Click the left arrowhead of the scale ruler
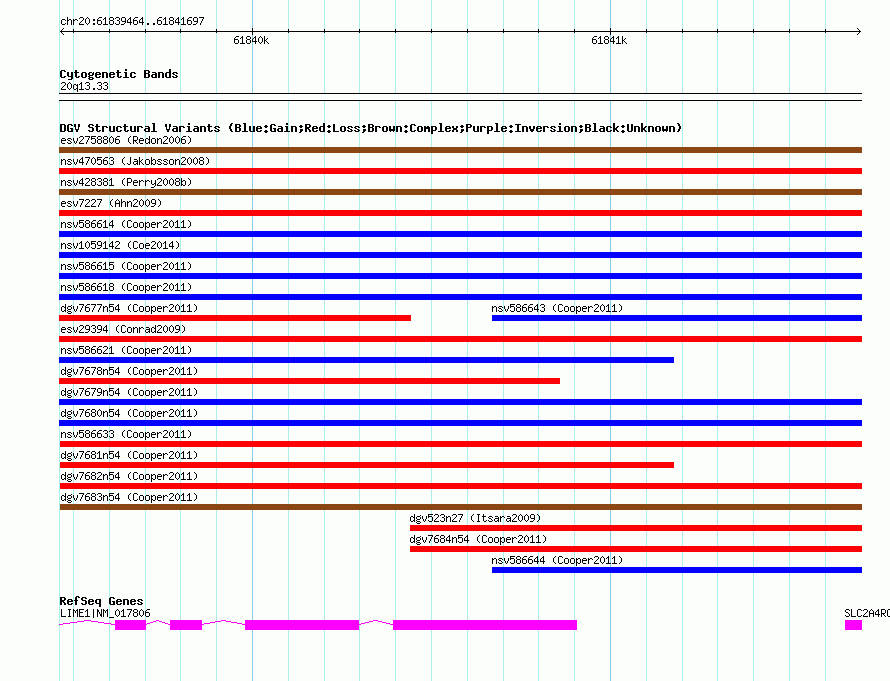This screenshot has height=681, width=890. click(x=62, y=31)
